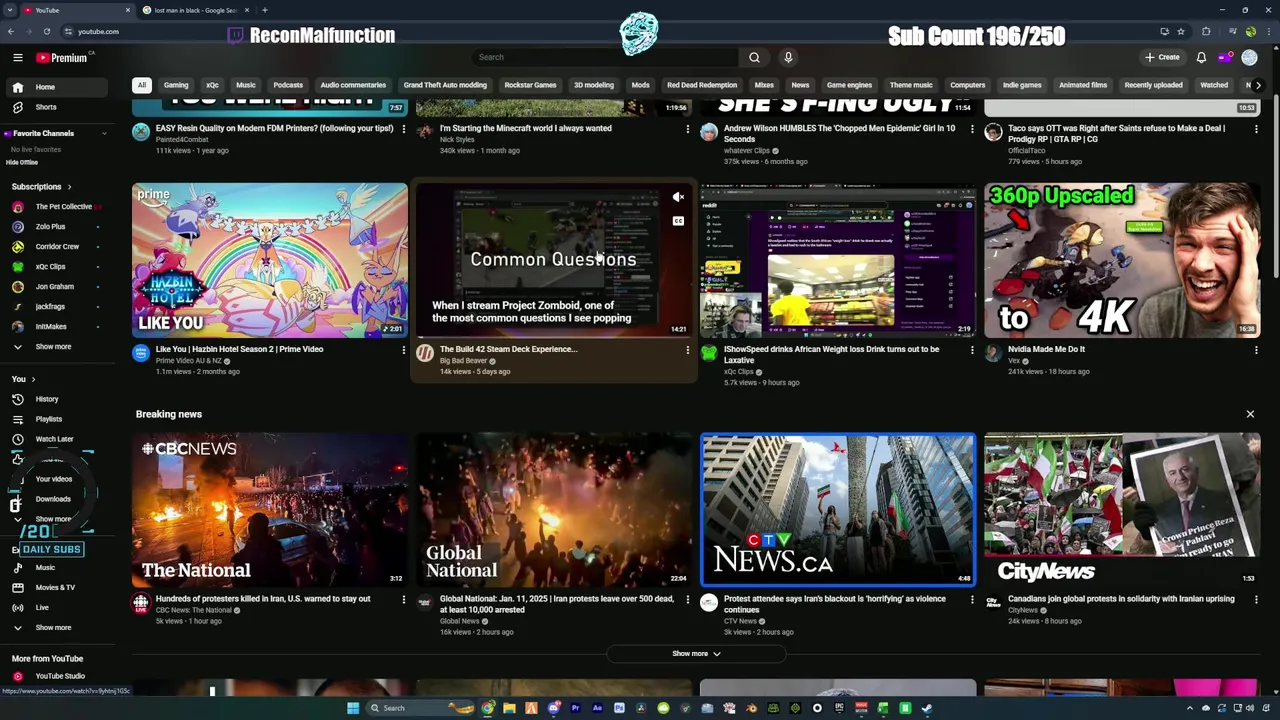Dismiss the Breaking news section
Screen dimensions: 1280x720
click(1249, 414)
